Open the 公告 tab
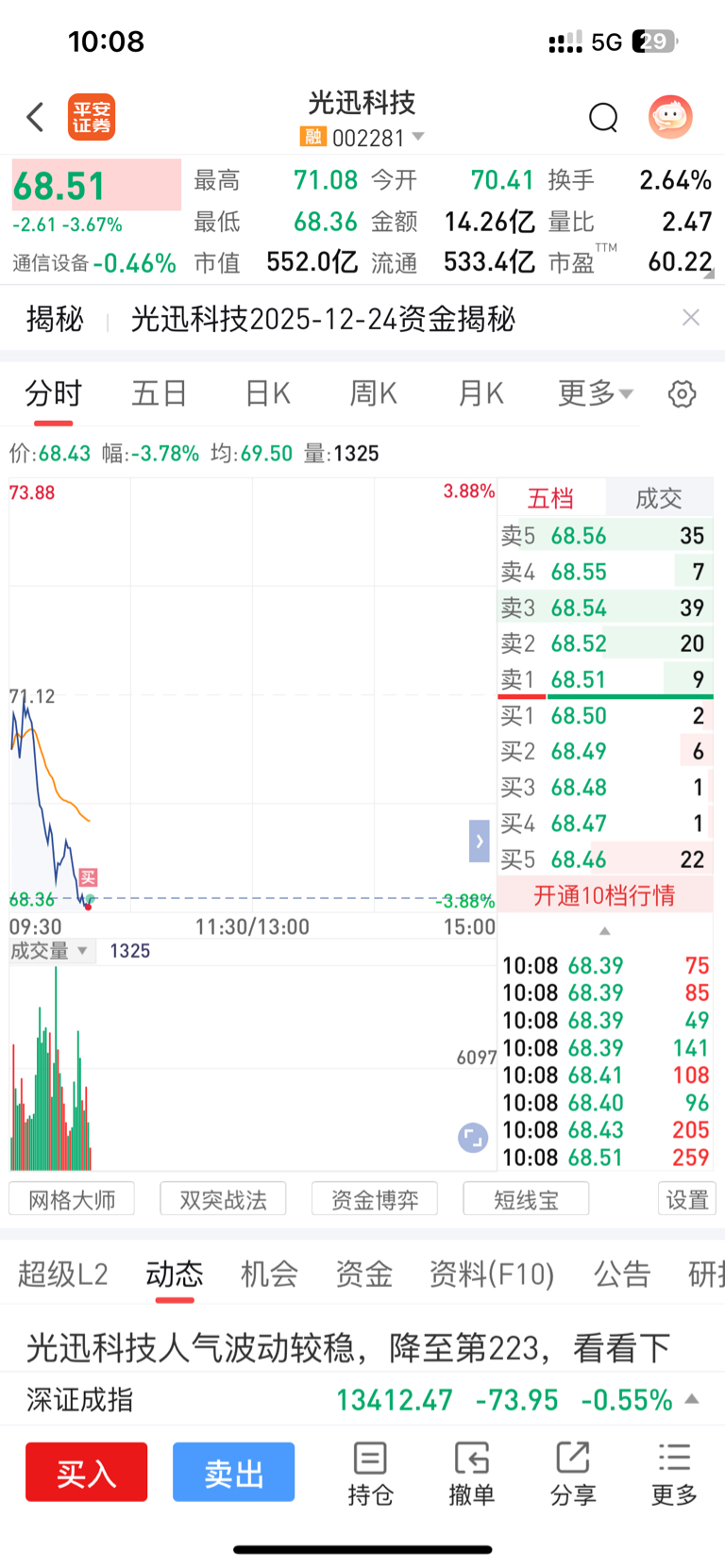Screen dimensions: 725x1568 tap(622, 1275)
